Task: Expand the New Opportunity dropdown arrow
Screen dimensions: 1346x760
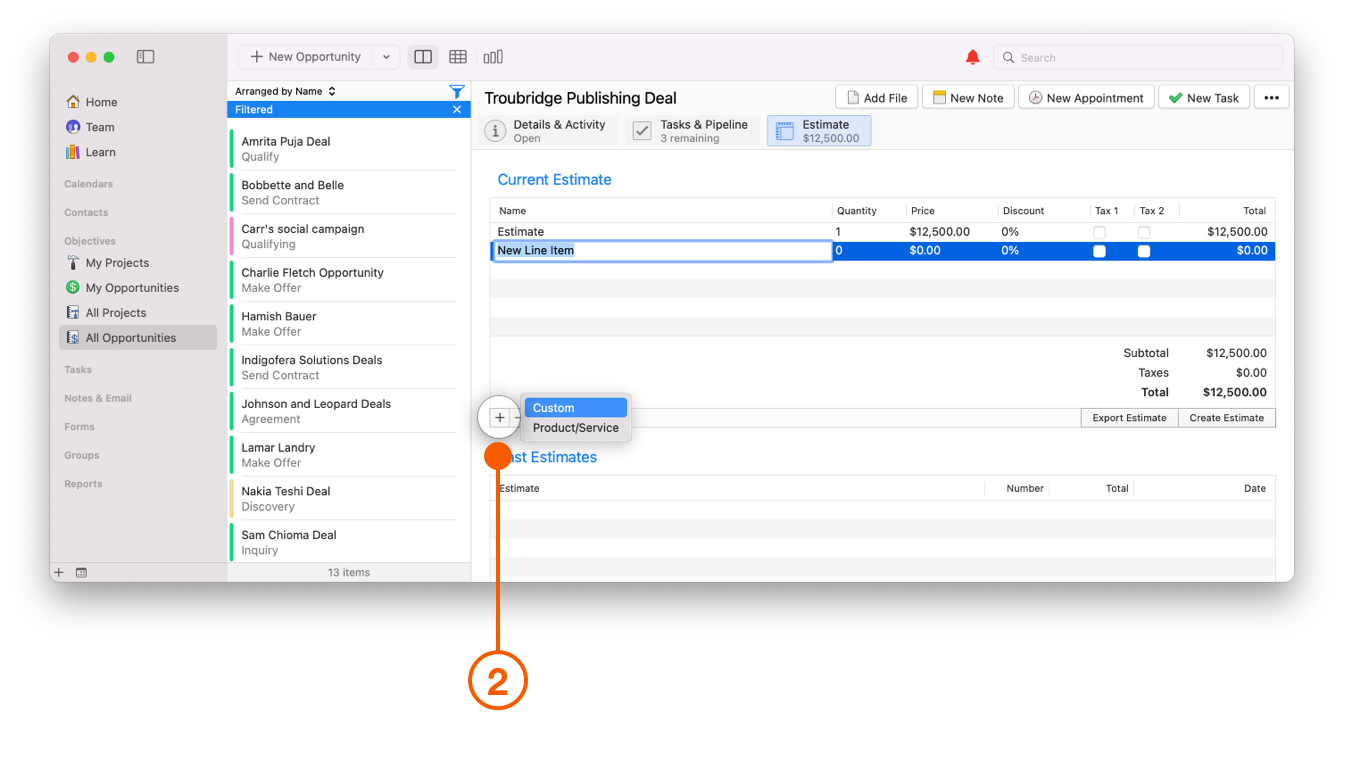Action: (386, 57)
